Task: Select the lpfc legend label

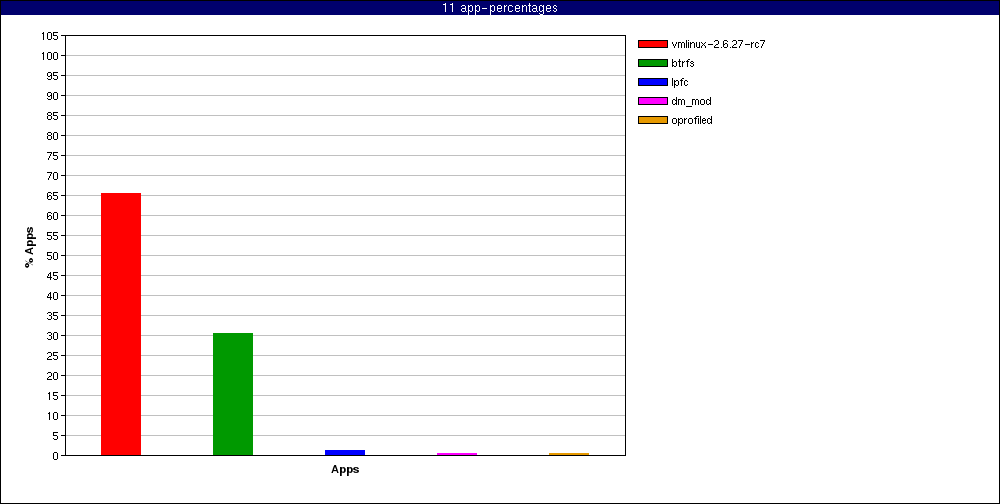Action: [x=680, y=82]
